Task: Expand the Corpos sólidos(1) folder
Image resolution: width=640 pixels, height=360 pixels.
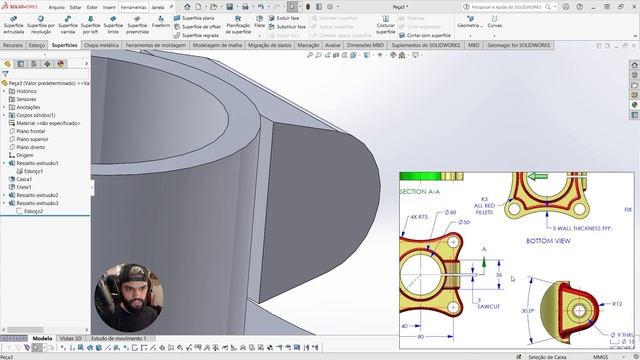Action: pyautogui.click(x=4, y=115)
